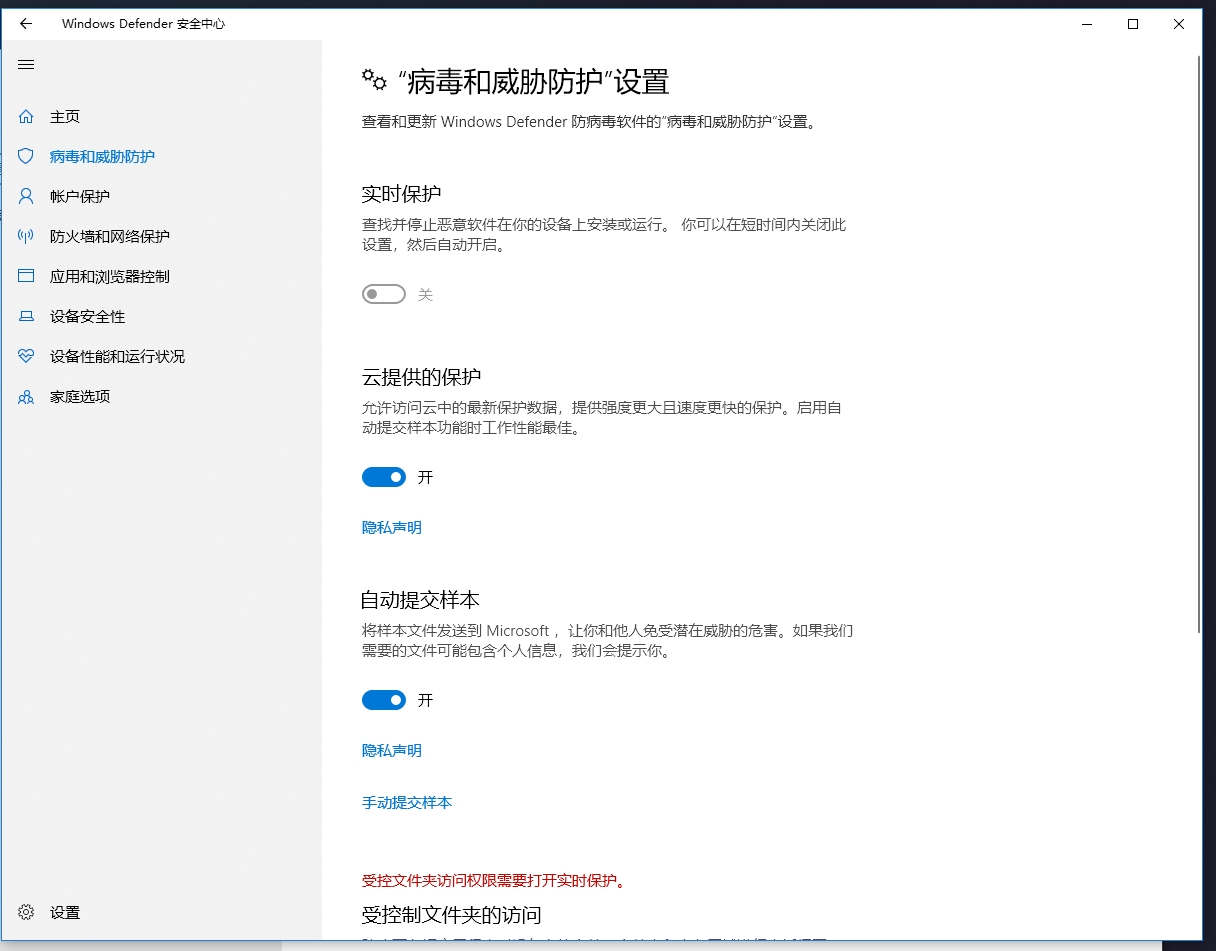The width and height of the screenshot is (1216, 951).
Task: Click the account protection person icon
Action: click(x=26, y=197)
